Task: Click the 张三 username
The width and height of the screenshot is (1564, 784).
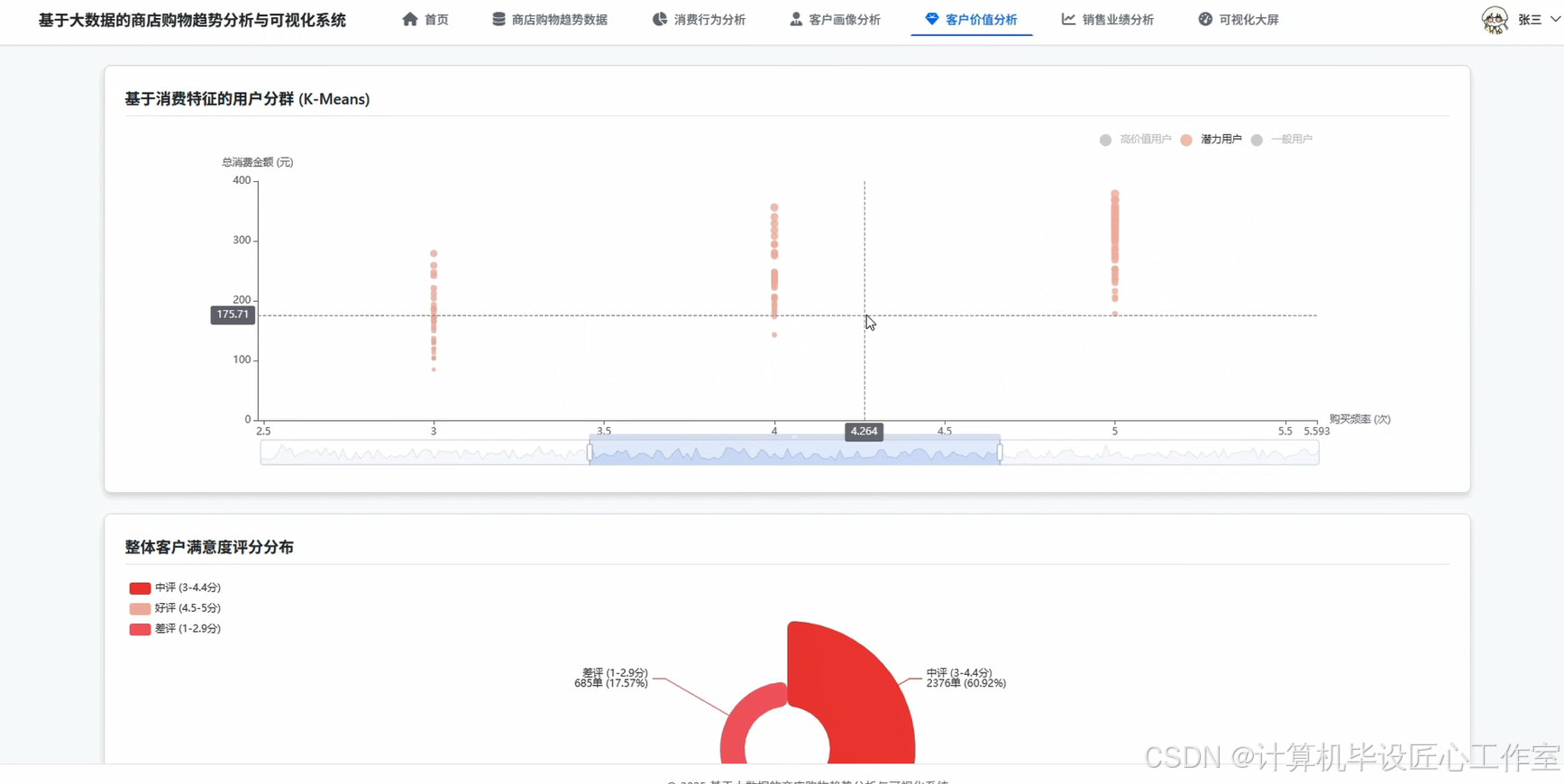Action: point(1530,20)
